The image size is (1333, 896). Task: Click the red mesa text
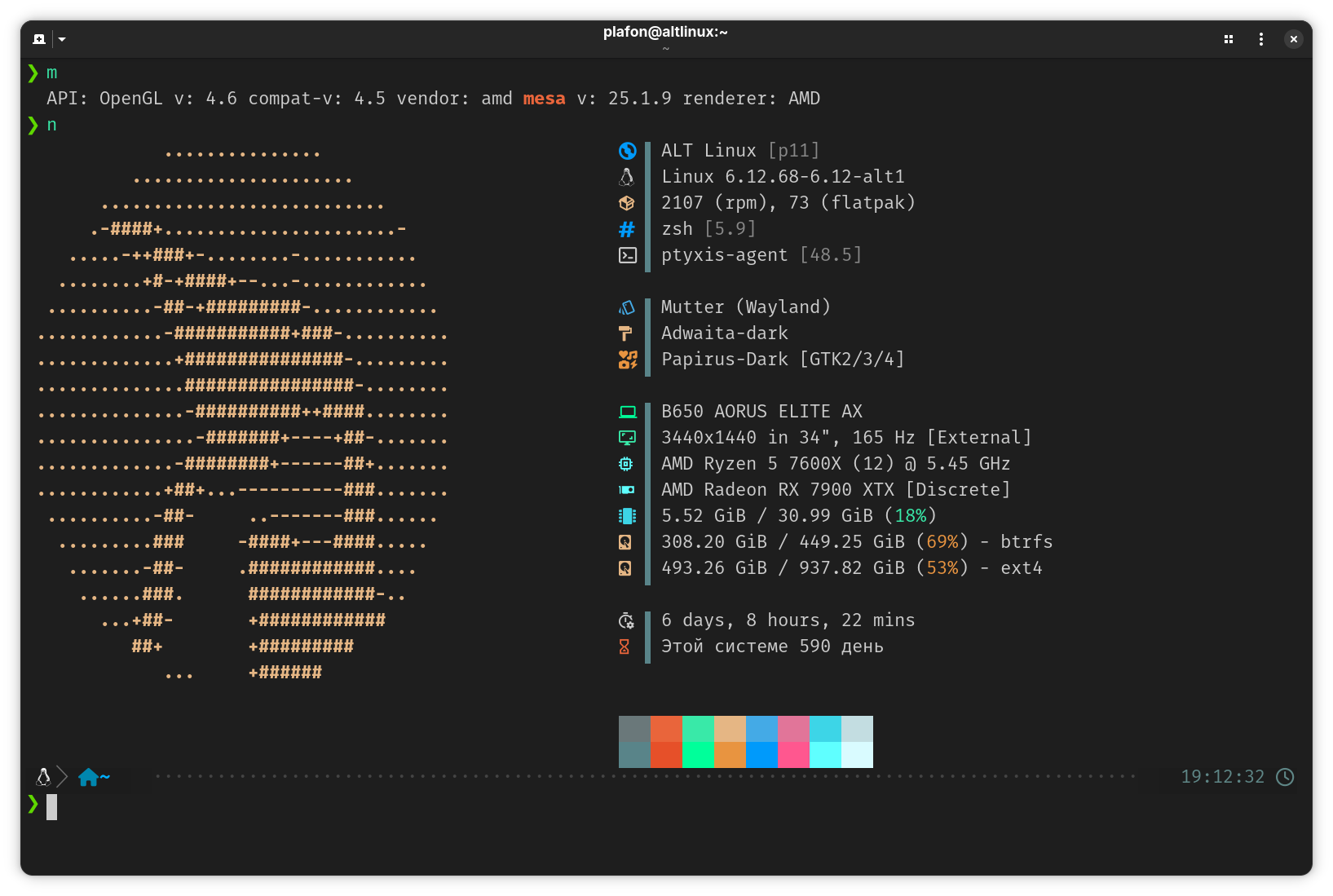[x=544, y=99]
